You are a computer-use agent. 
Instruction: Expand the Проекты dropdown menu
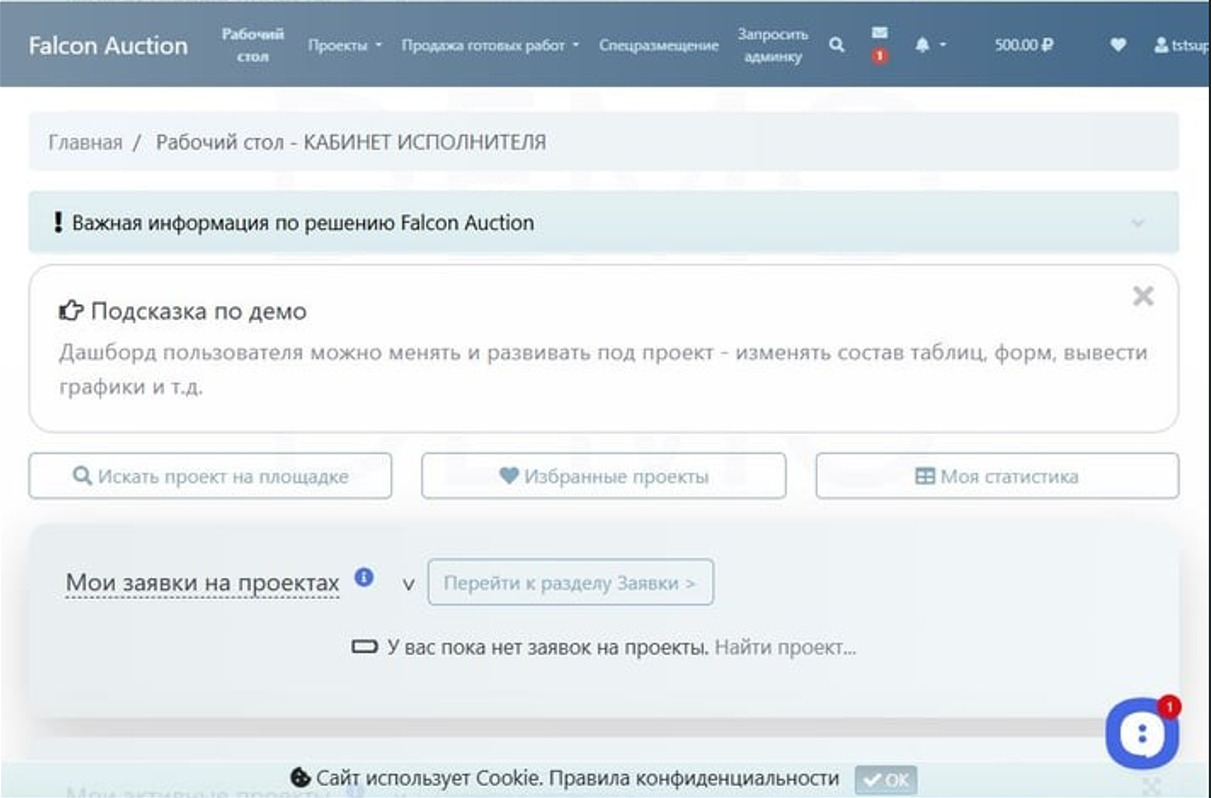pyautogui.click(x=345, y=45)
